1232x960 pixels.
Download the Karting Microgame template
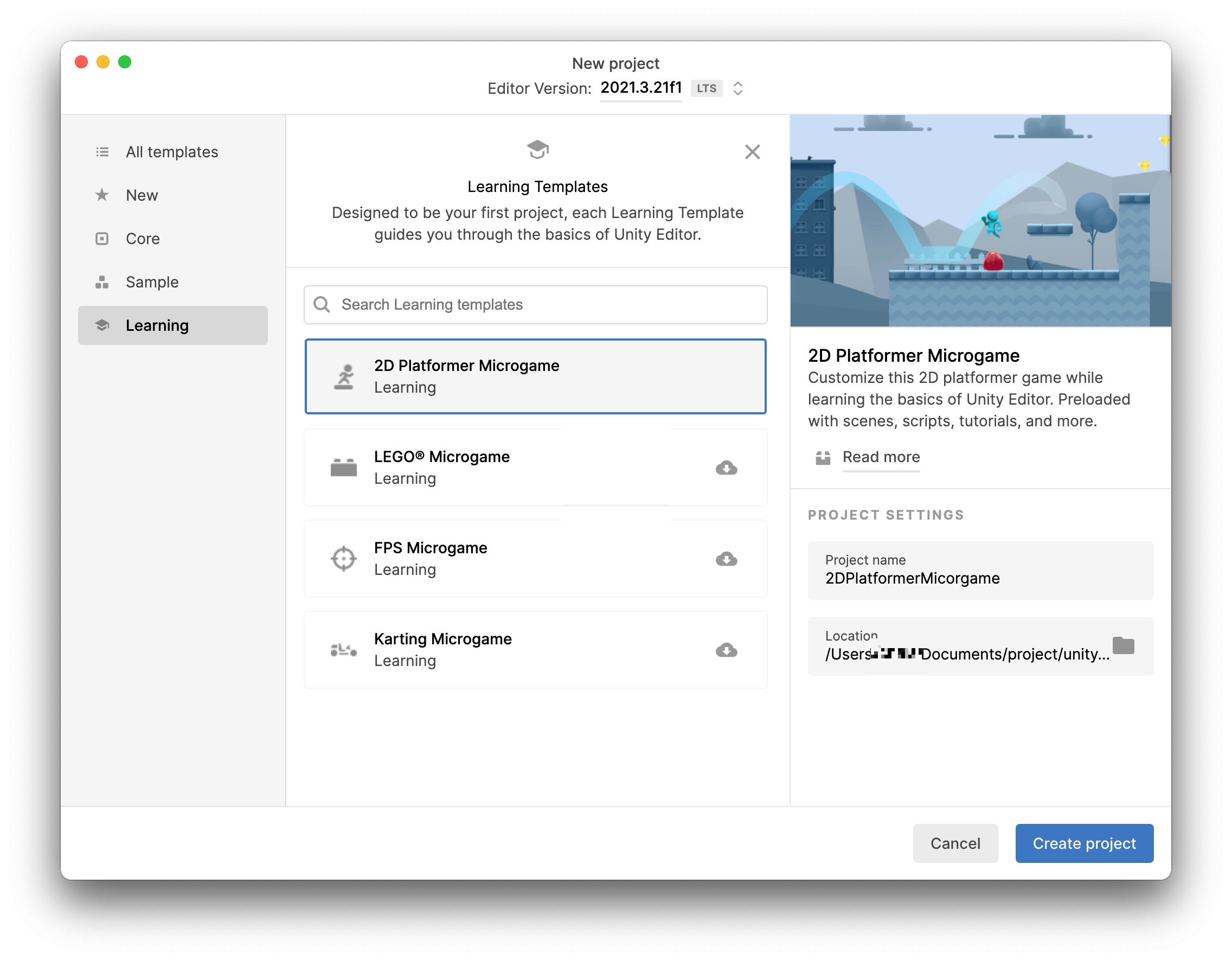coord(726,650)
